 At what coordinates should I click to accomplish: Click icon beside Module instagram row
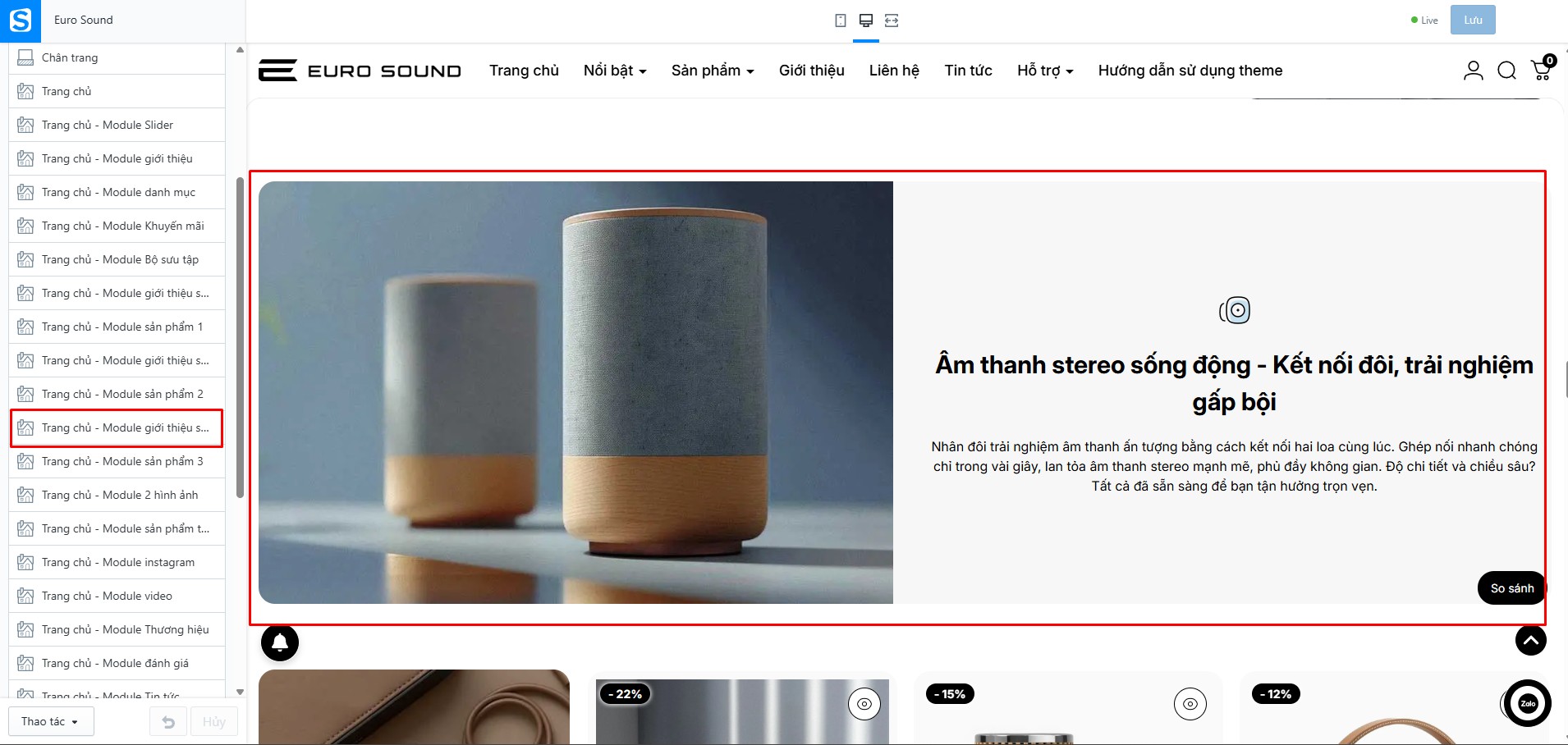tap(25, 562)
